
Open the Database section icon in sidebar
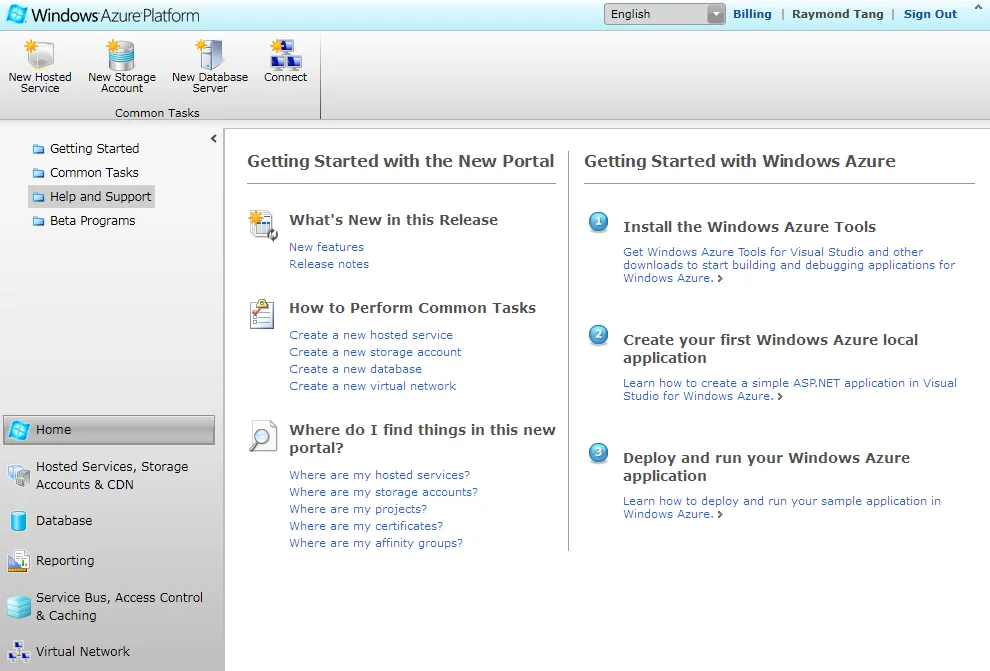pos(18,521)
